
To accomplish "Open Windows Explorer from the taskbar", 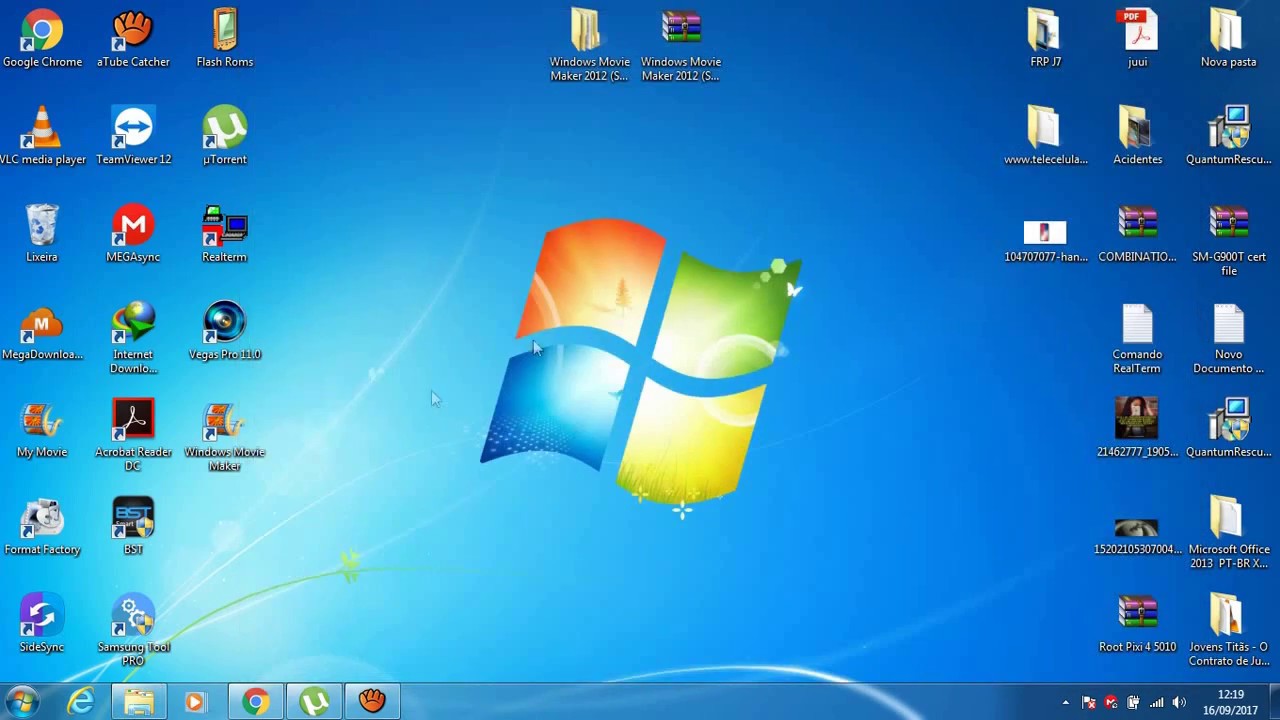I will pos(139,702).
